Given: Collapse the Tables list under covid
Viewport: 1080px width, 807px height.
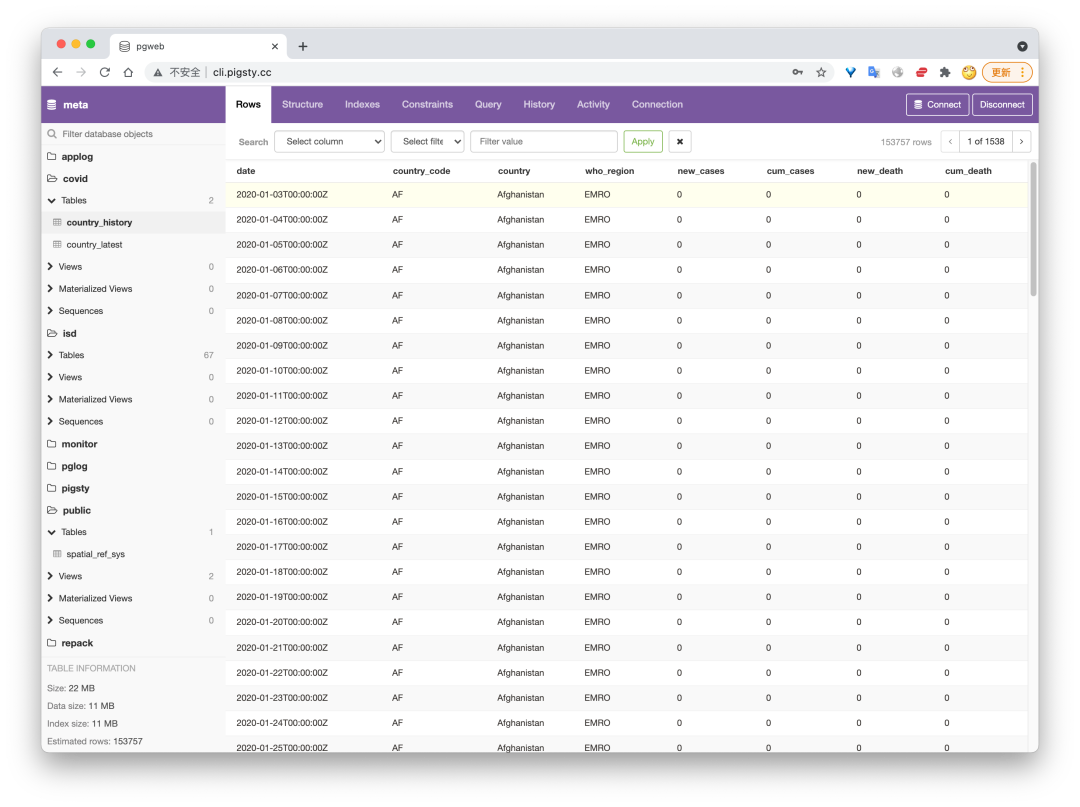Looking at the screenshot, I should pyautogui.click(x=51, y=200).
